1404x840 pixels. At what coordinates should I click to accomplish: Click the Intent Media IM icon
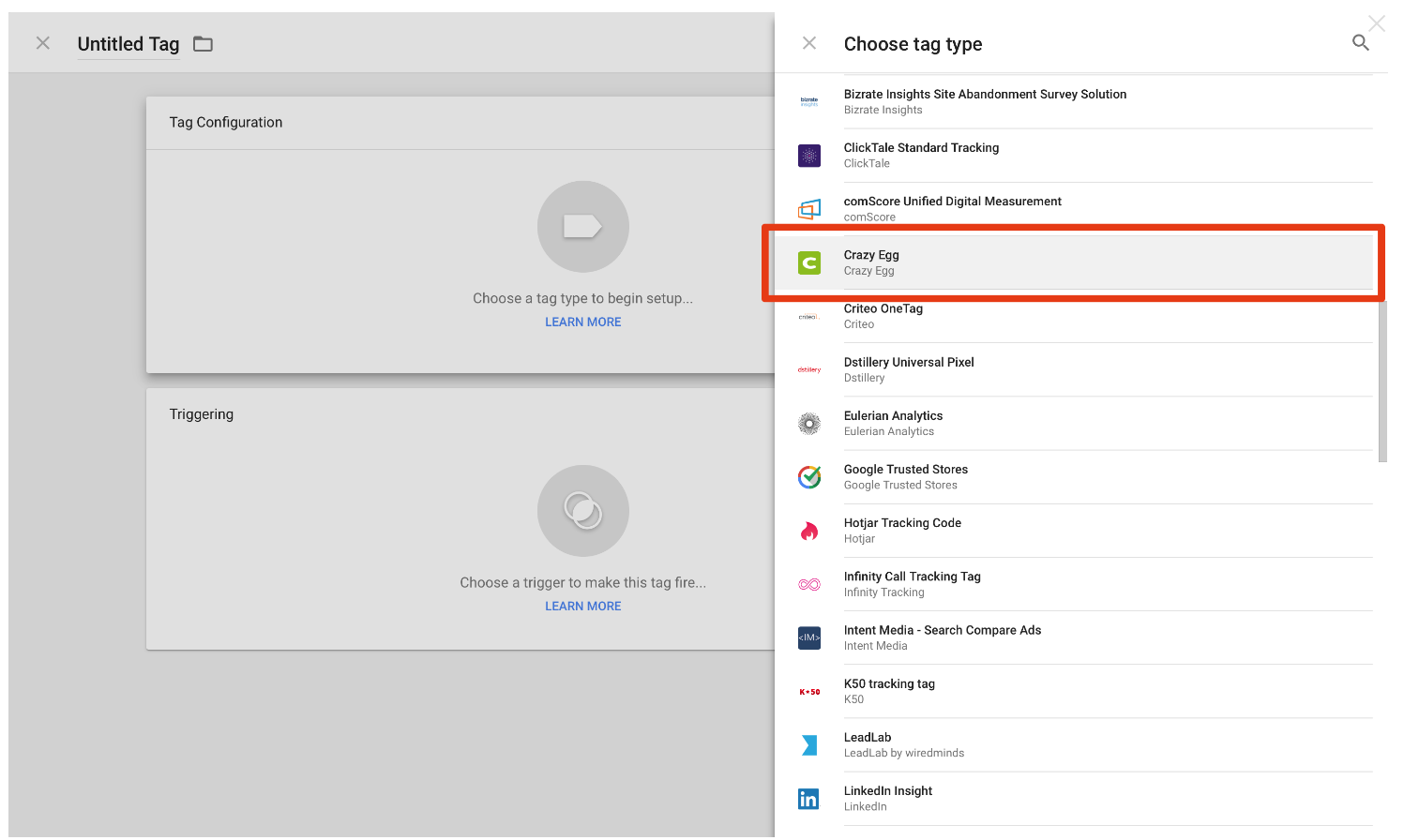tap(809, 637)
